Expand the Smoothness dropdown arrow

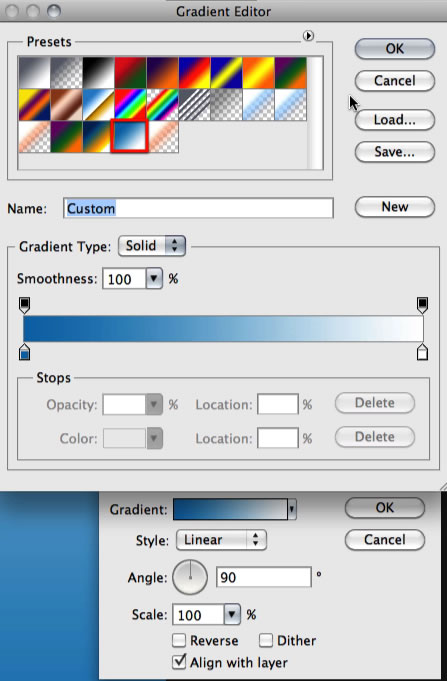coord(154,279)
